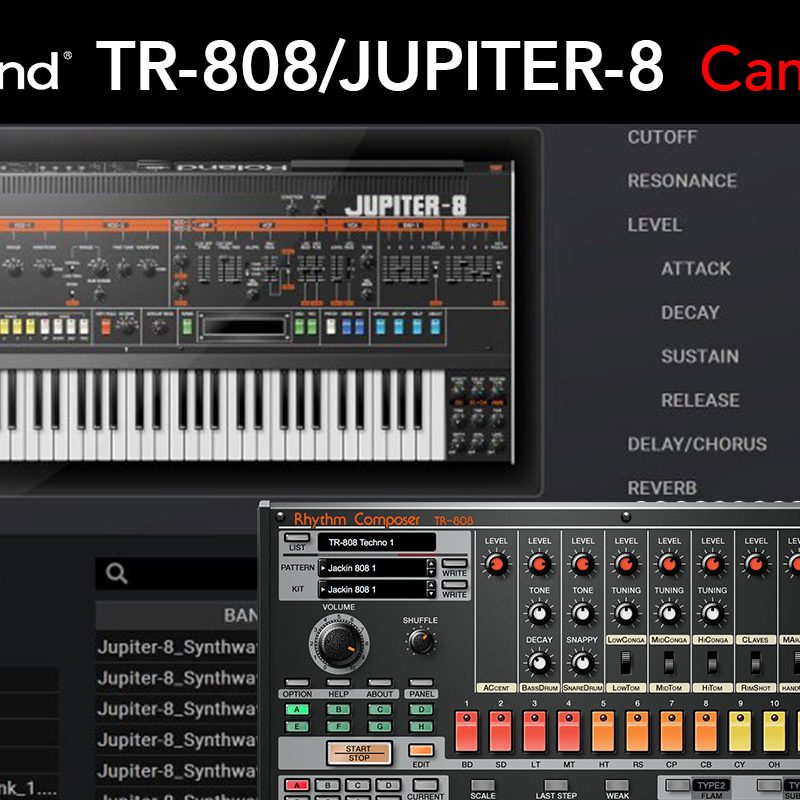Image resolution: width=800 pixels, height=800 pixels.
Task: Flip the Claves/RimShot switch
Action: (x=756, y=663)
